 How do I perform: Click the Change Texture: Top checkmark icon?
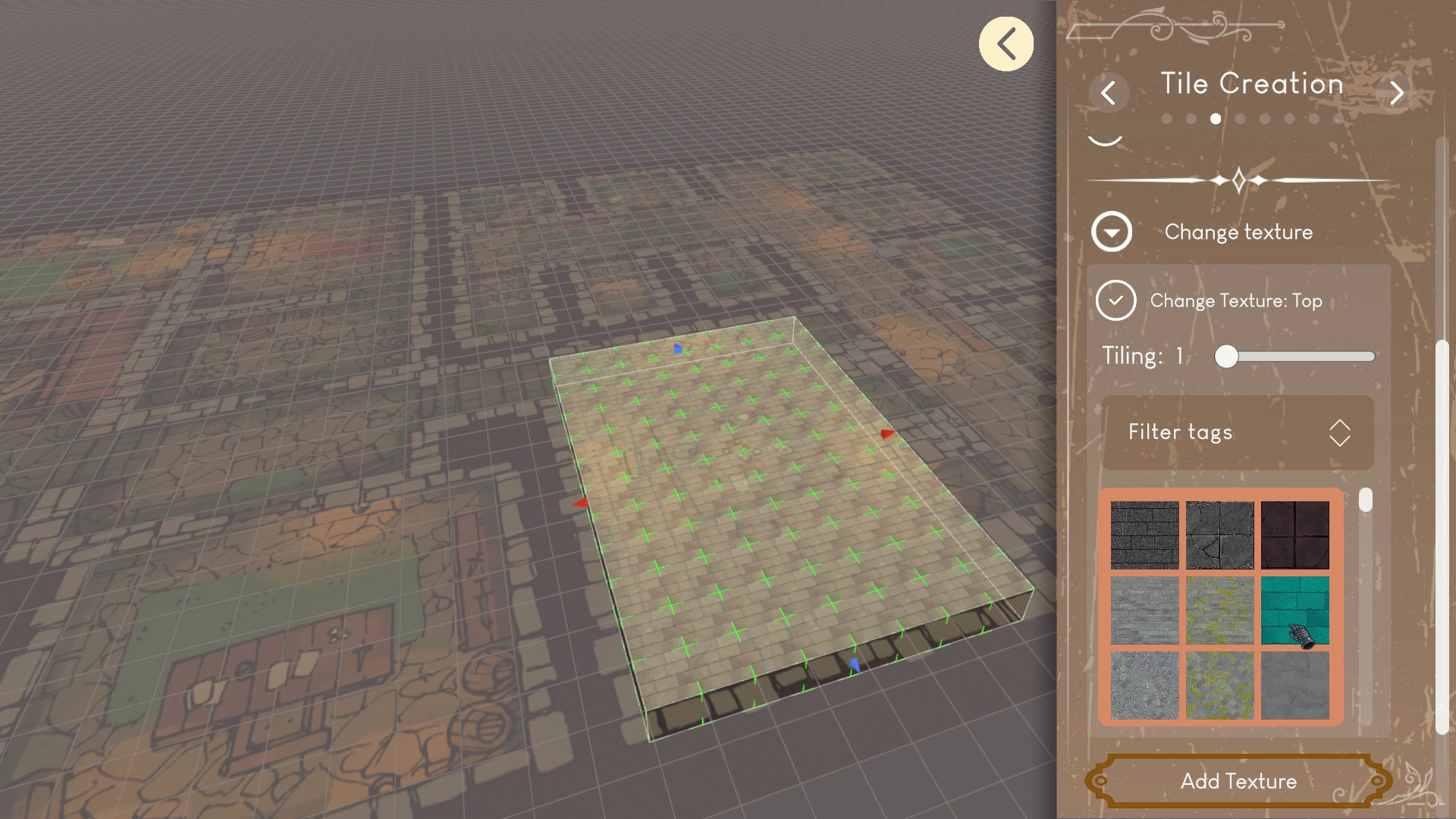coord(1115,301)
